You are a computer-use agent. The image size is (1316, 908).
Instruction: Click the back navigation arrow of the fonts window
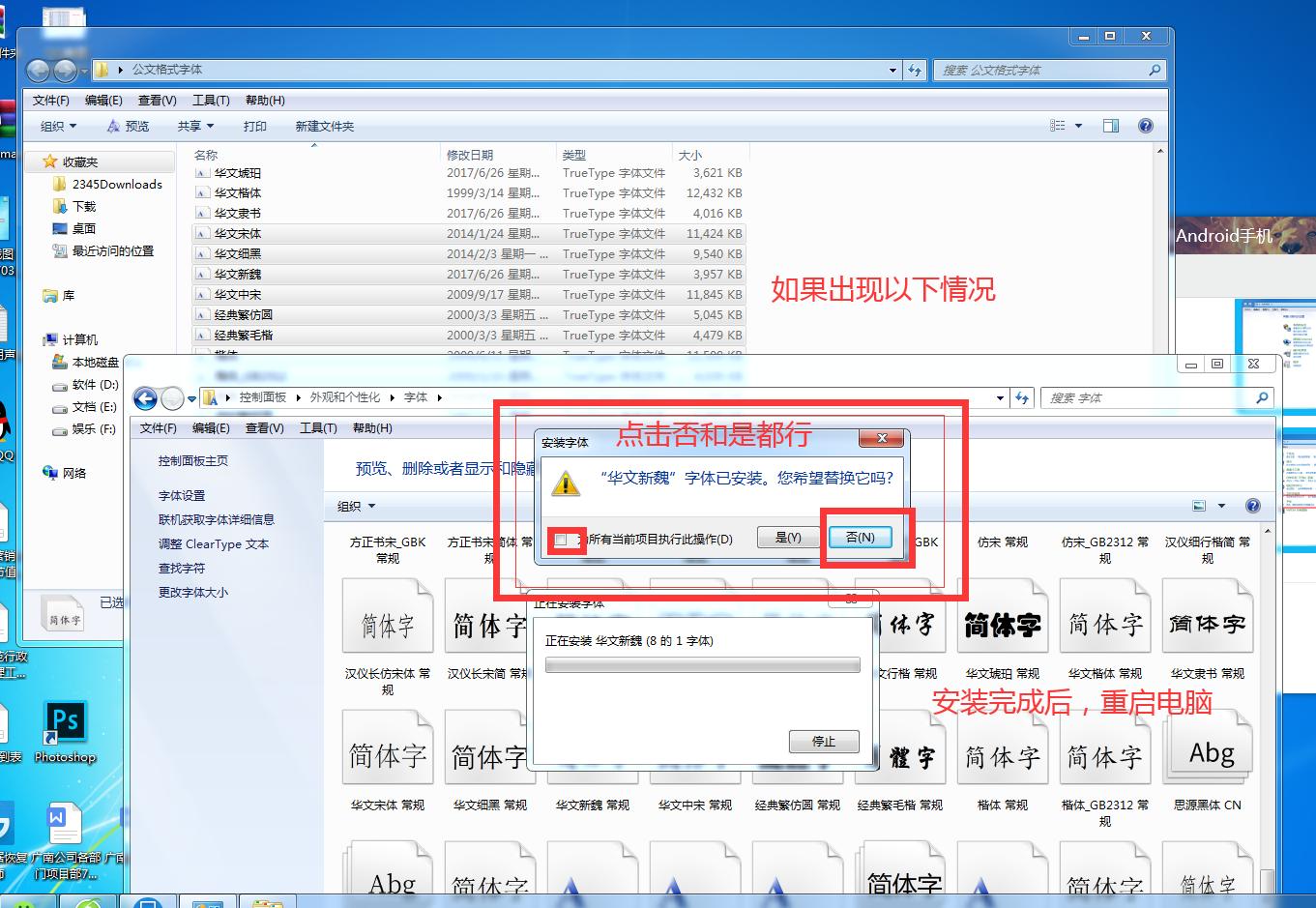click(145, 397)
